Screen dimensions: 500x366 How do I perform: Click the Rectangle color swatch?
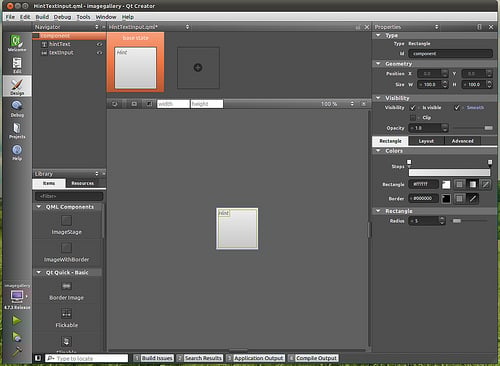click(446, 184)
